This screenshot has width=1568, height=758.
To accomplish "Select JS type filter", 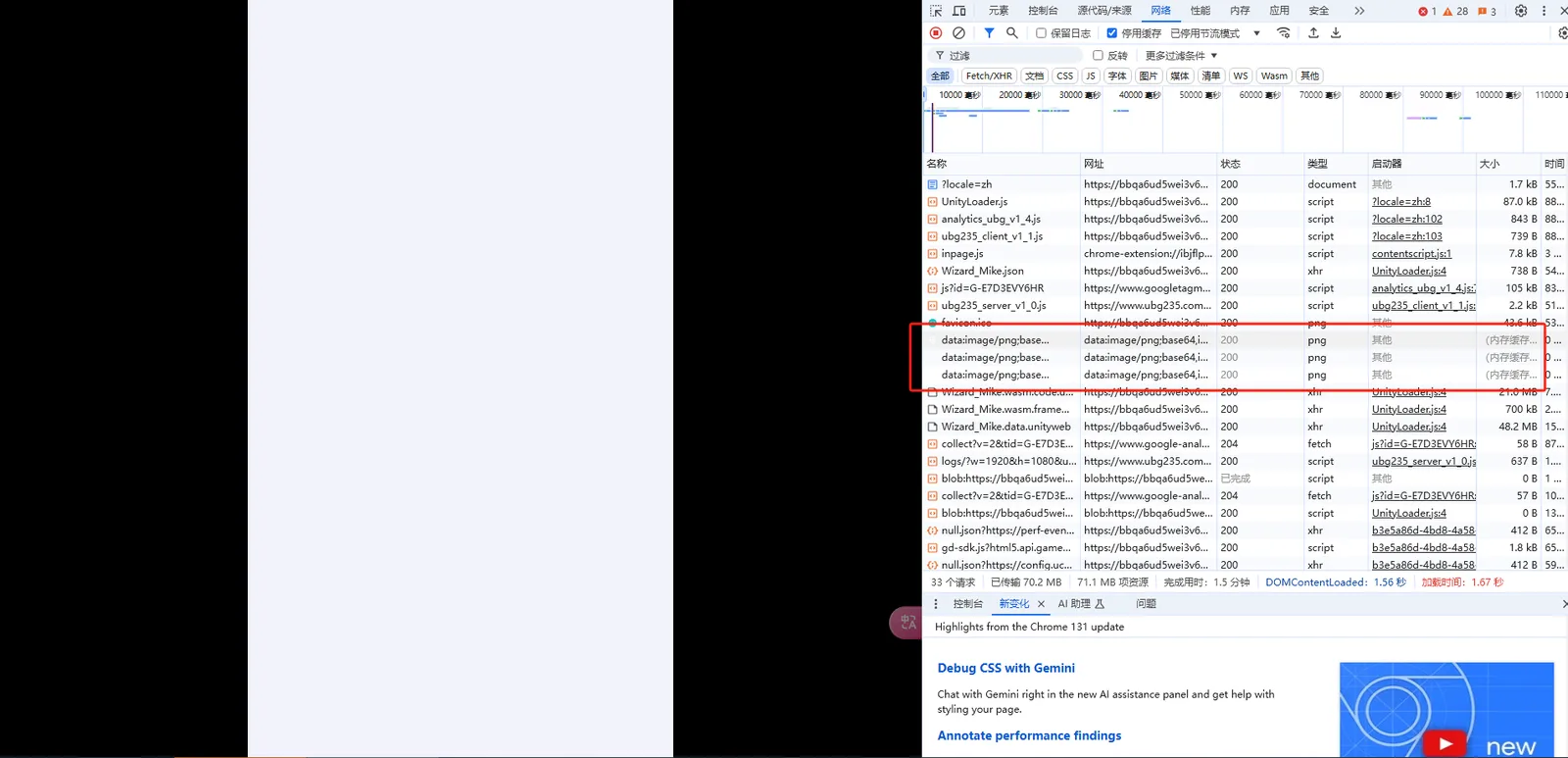I will [1090, 76].
